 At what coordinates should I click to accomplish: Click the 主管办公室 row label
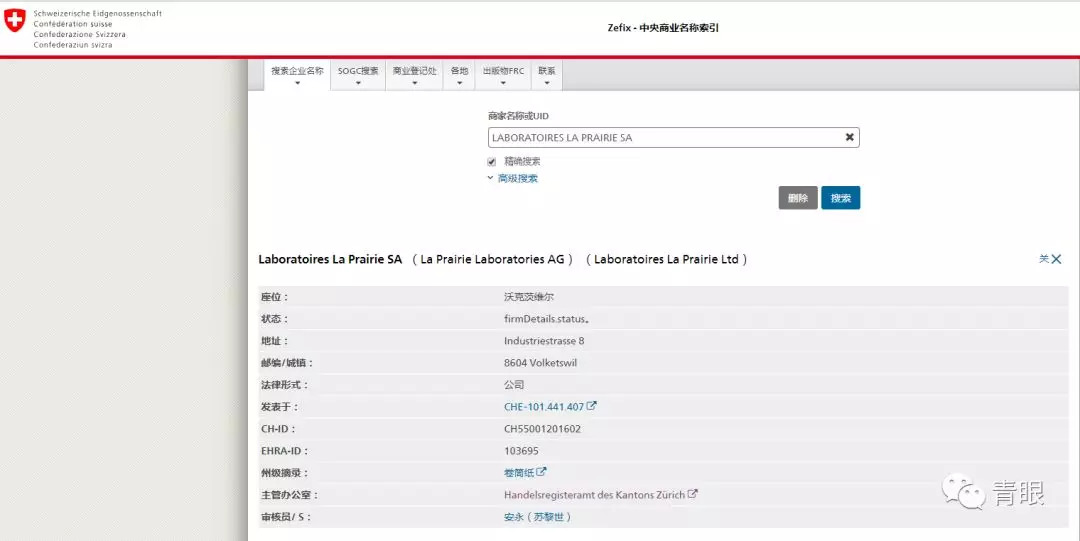coord(289,495)
